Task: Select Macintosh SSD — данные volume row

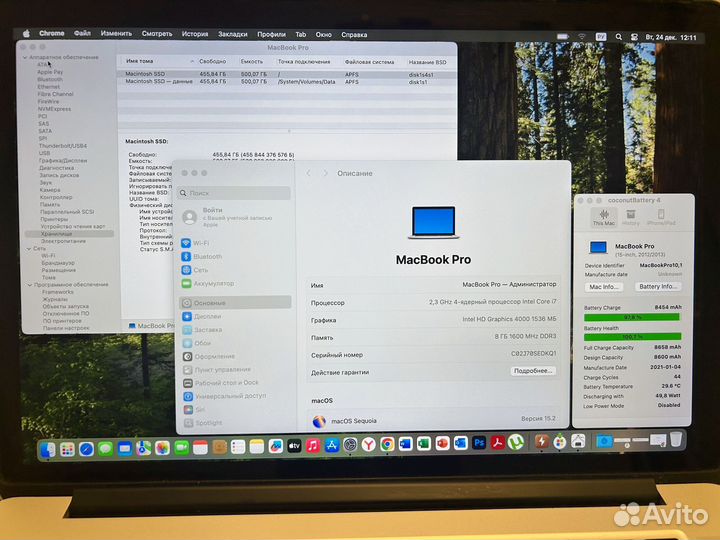Action: (x=287, y=81)
